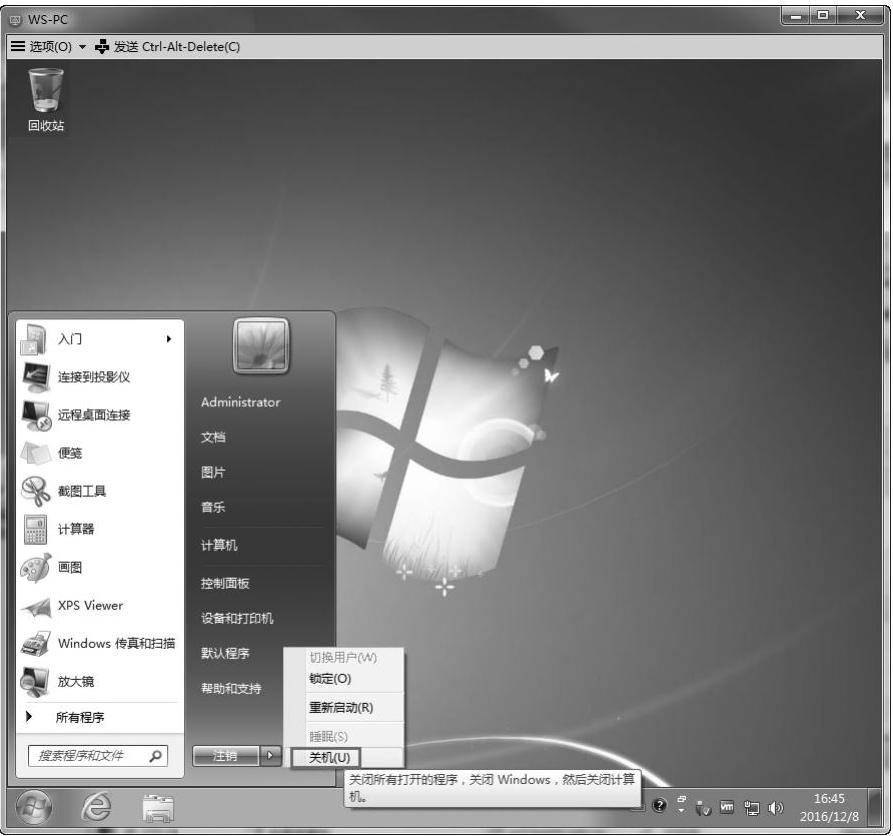
Task: Open the 选项(O) dropdown menu
Action: click(50, 47)
